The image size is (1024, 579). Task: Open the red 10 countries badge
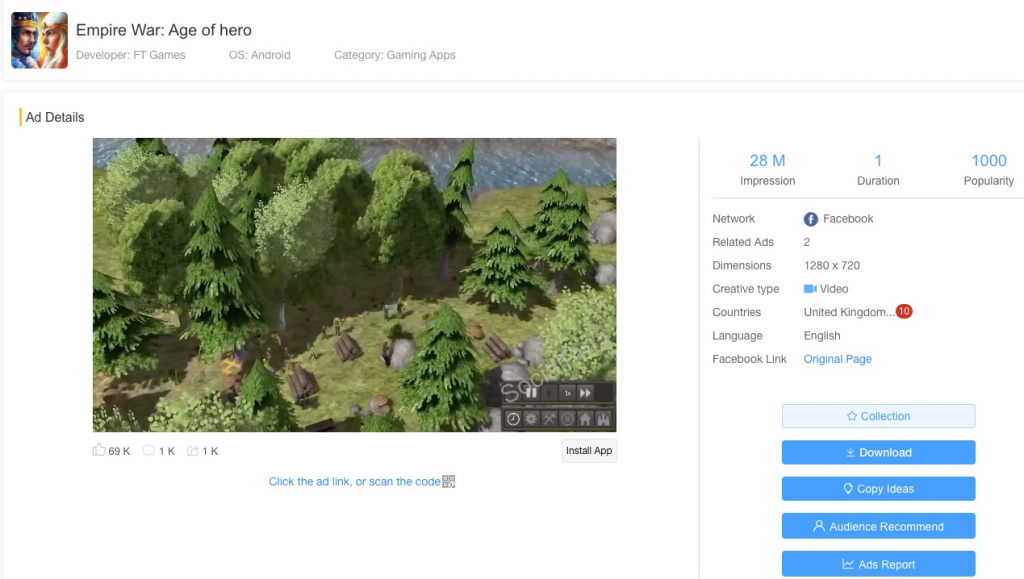(x=904, y=311)
